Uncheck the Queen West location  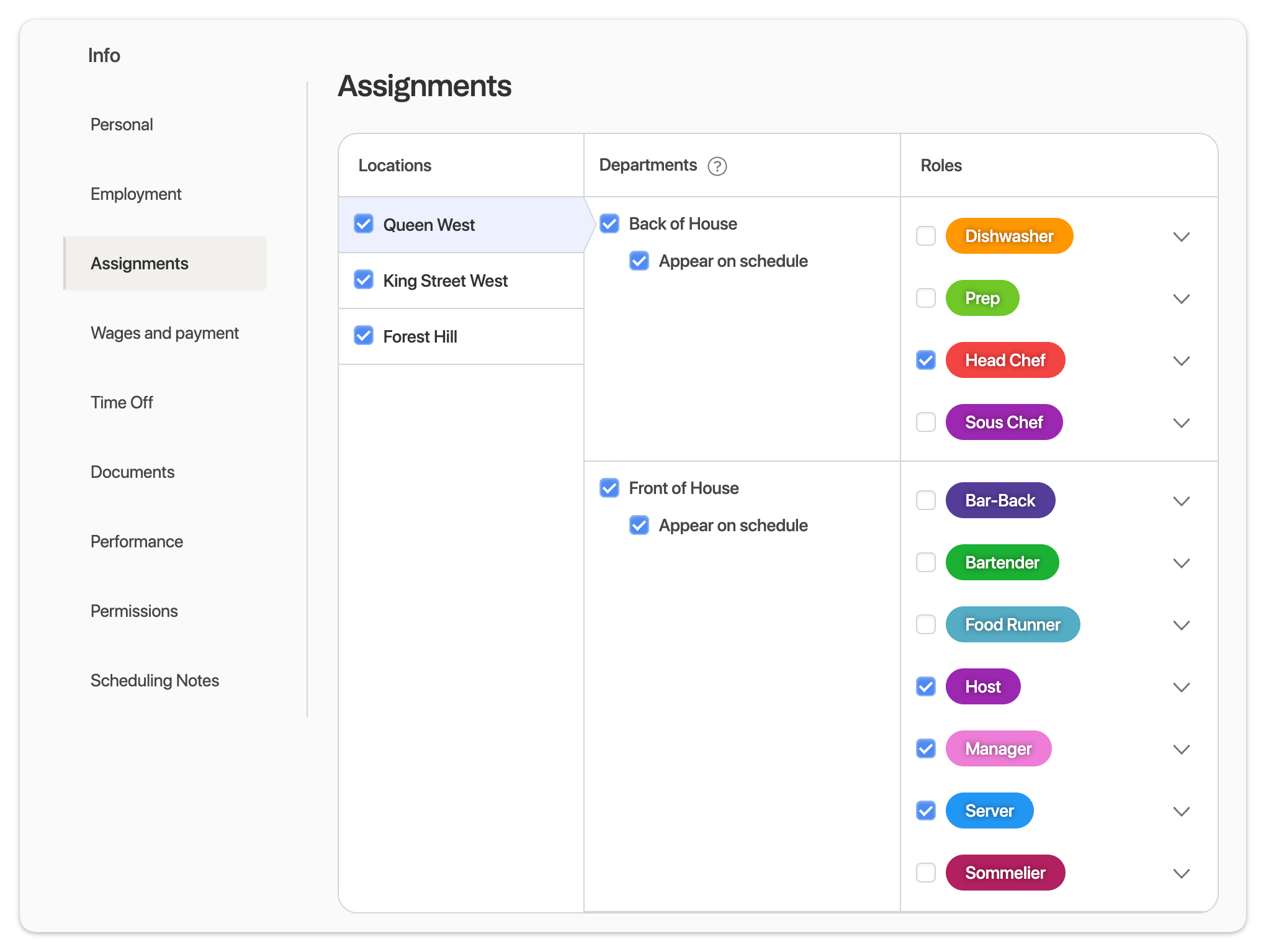pos(364,224)
